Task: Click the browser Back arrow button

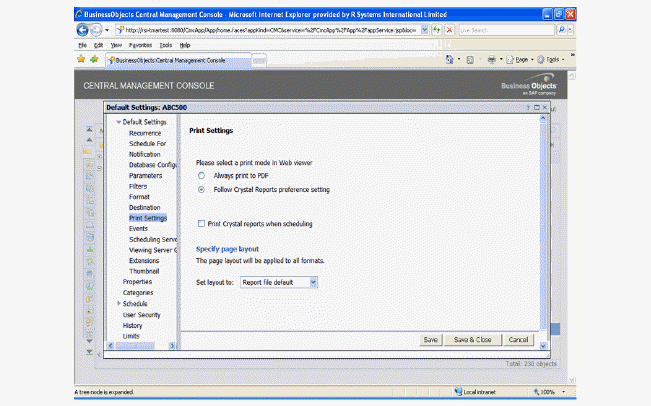Action: click(x=82, y=30)
